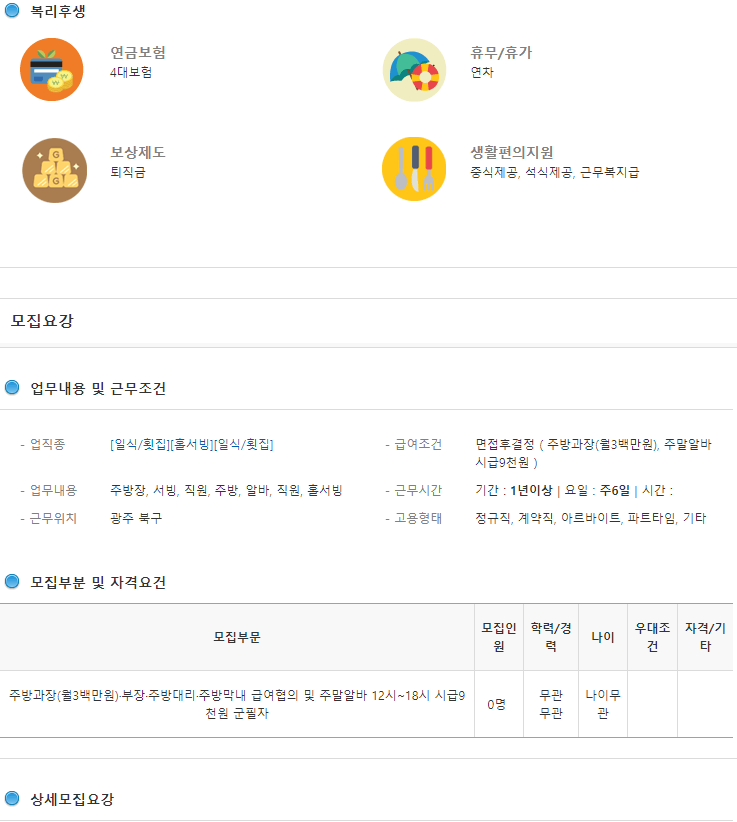Open the last [일식/횟집] category link
Image resolution: width=737 pixels, height=822 pixels.
tap(244, 445)
